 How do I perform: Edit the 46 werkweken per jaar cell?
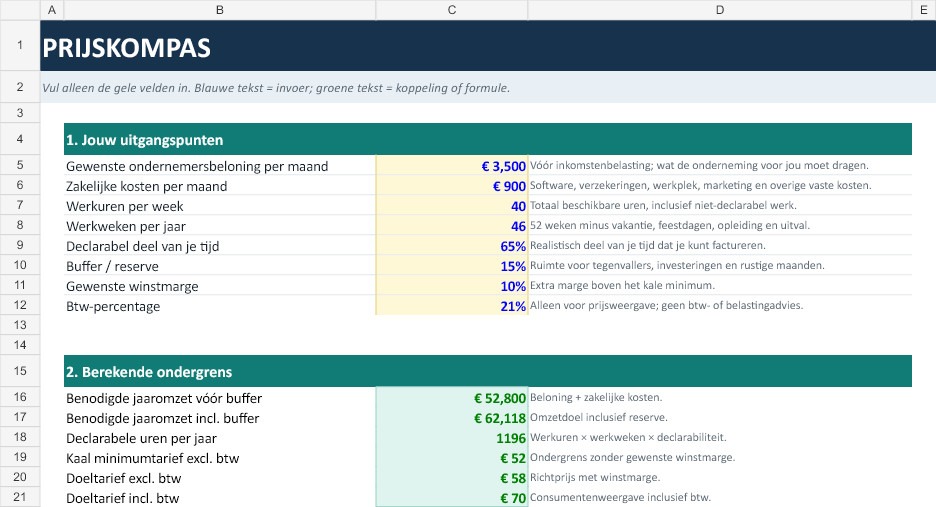click(452, 226)
